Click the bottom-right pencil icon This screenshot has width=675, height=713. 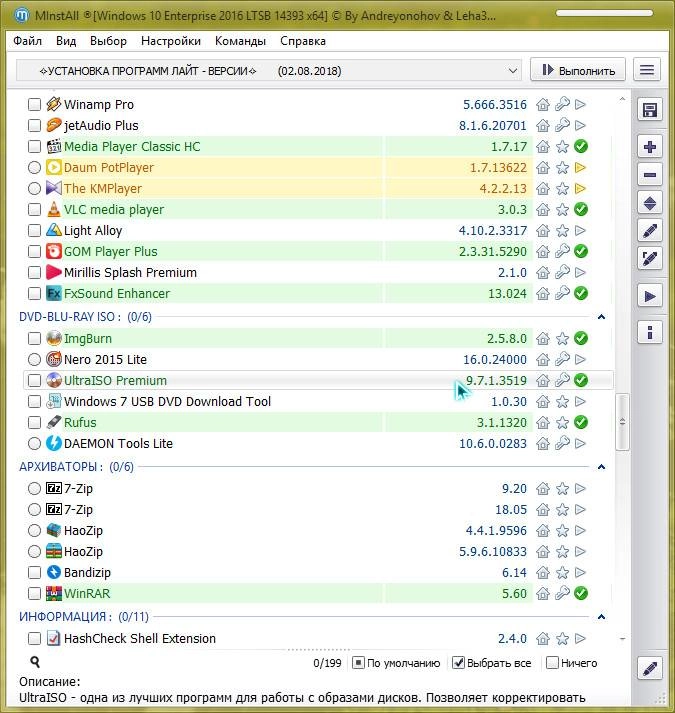650,668
